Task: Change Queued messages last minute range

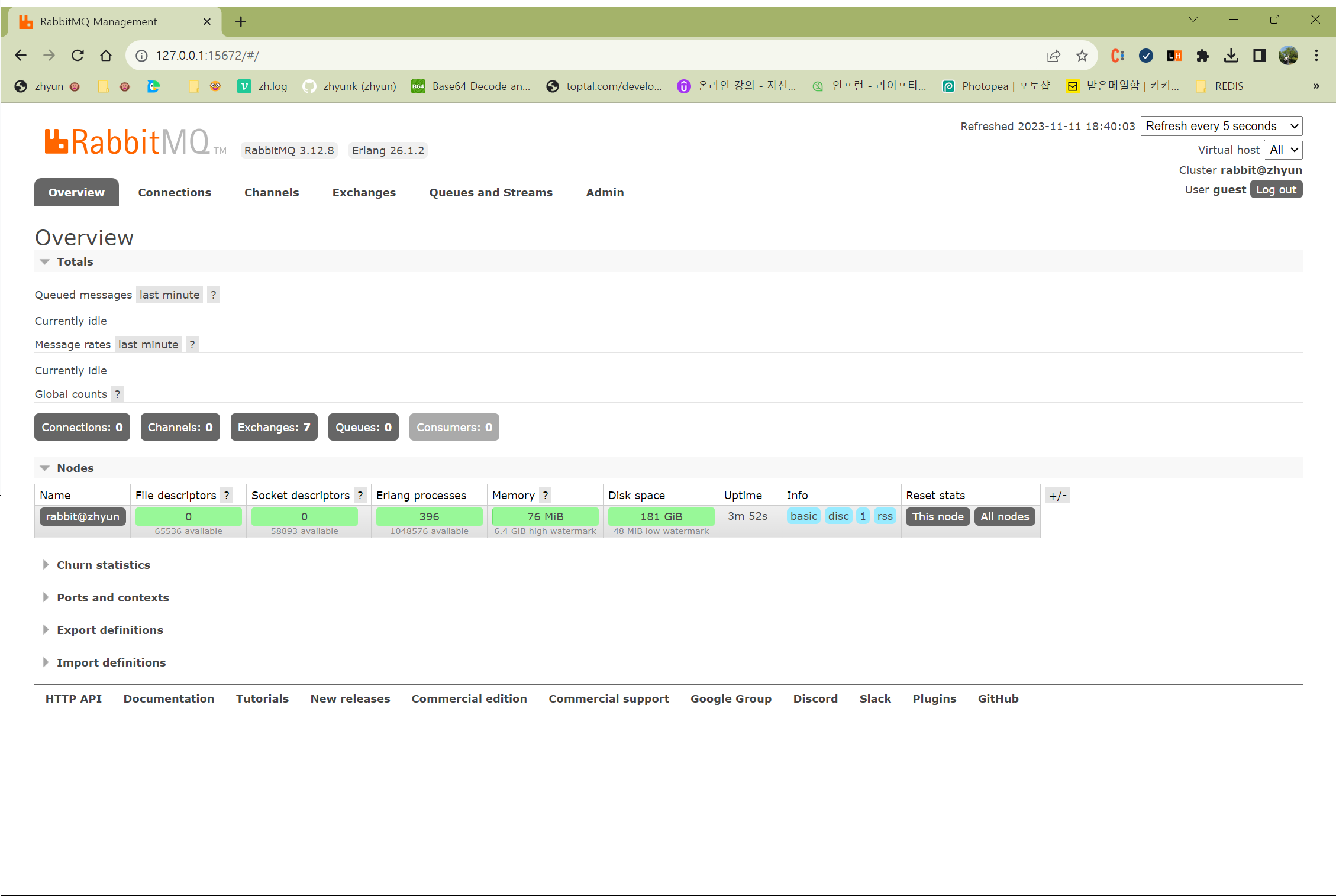Action: point(169,295)
